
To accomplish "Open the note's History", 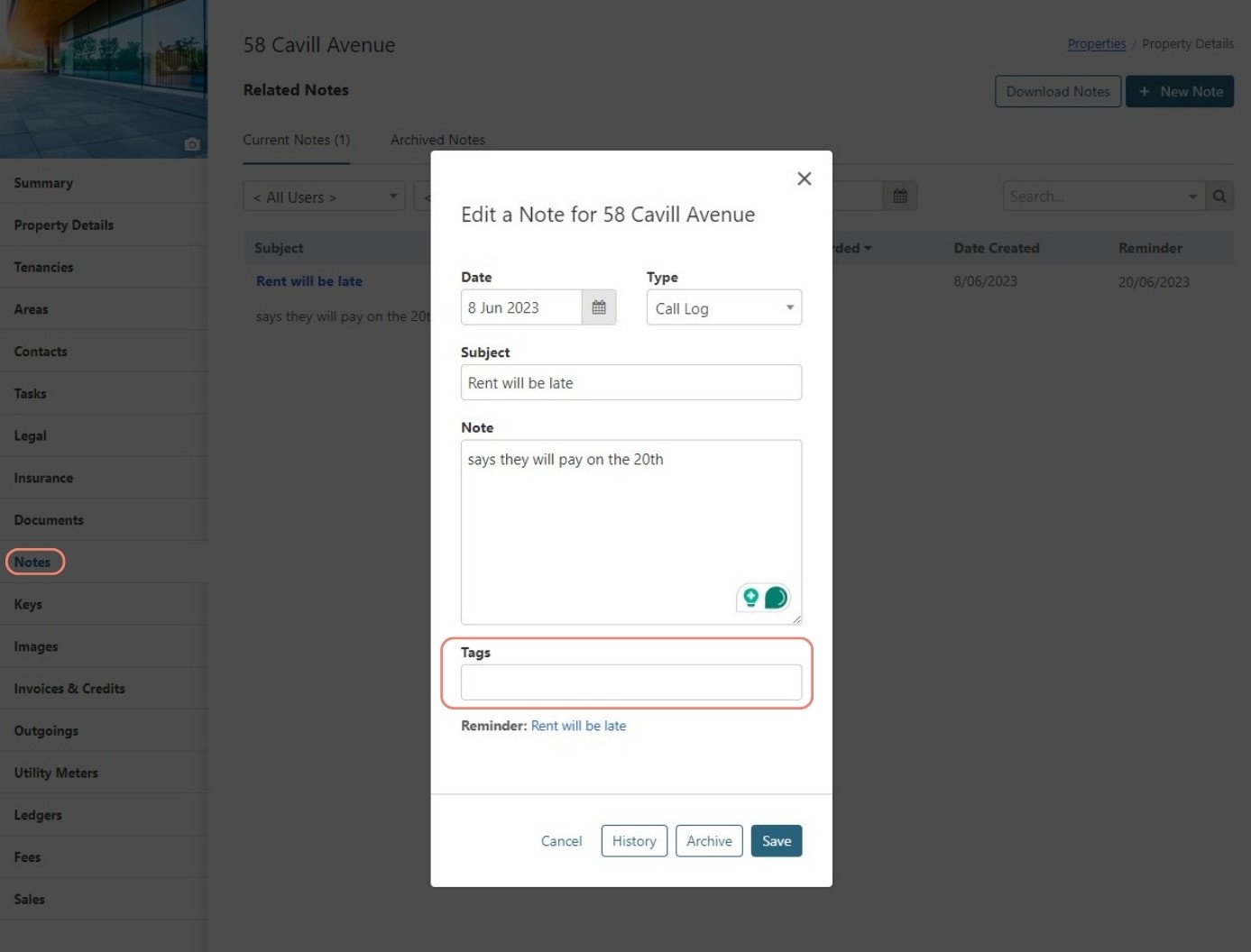I will (x=634, y=840).
